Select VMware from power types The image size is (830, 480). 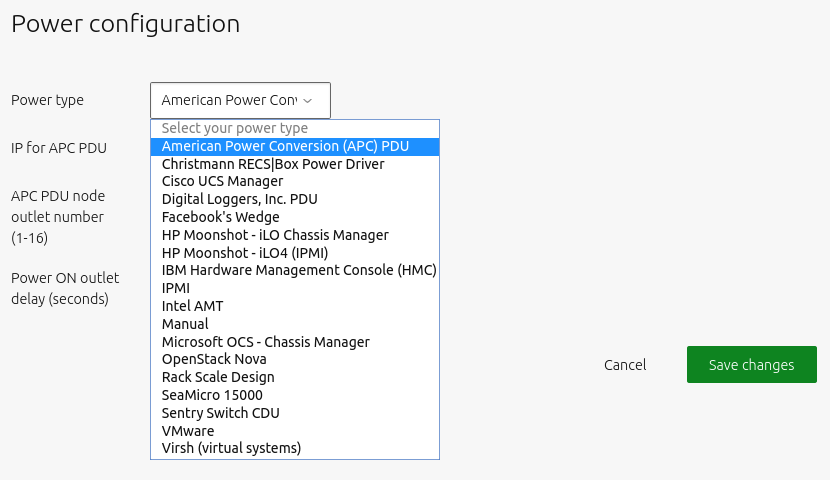[188, 431]
